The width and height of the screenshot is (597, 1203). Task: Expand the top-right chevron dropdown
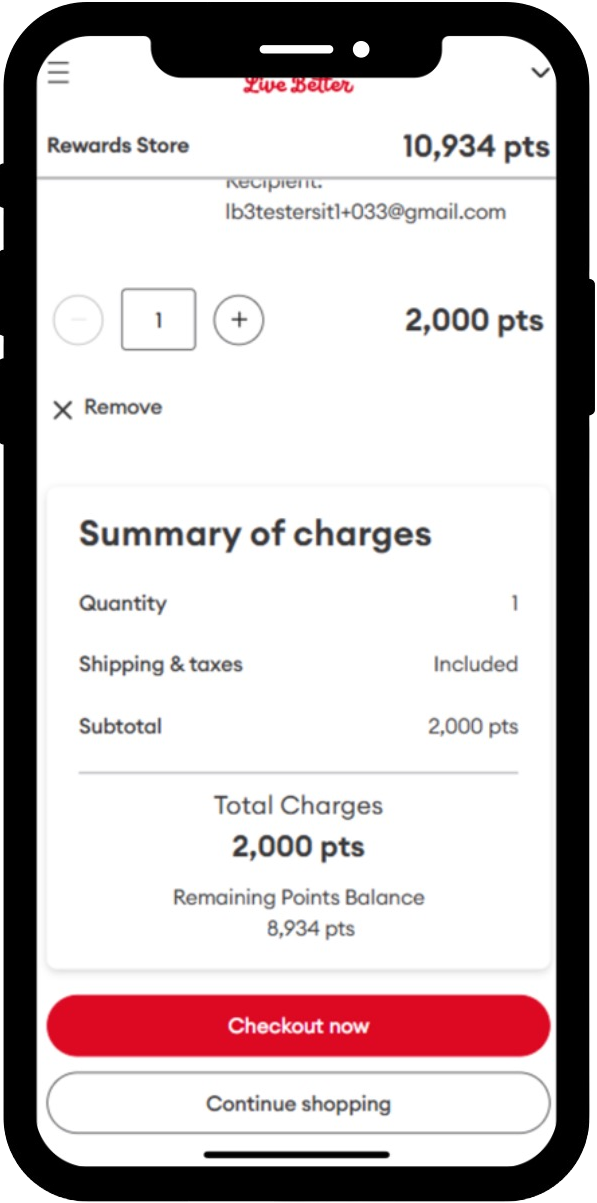click(x=541, y=73)
